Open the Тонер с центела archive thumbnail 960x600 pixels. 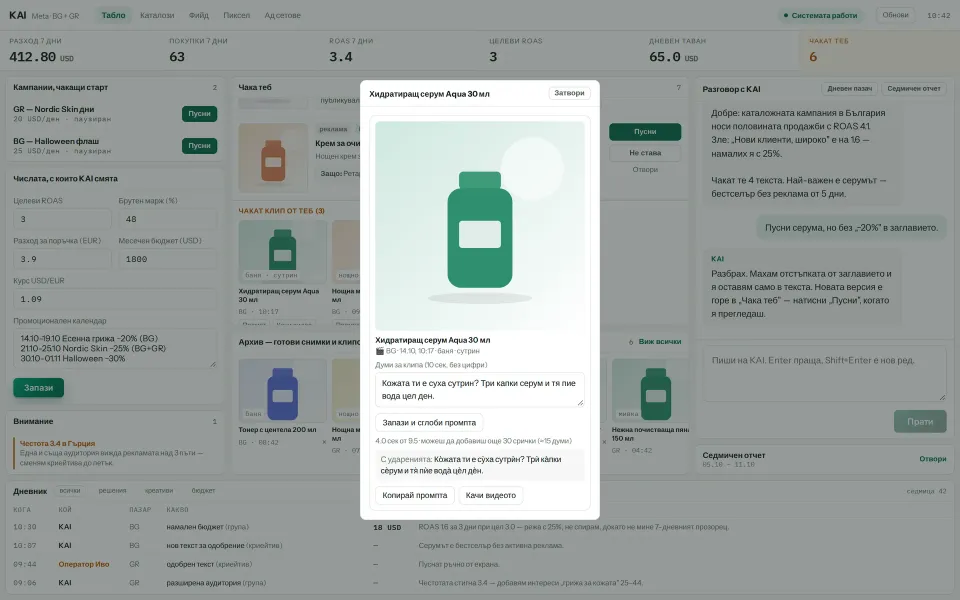click(282, 389)
